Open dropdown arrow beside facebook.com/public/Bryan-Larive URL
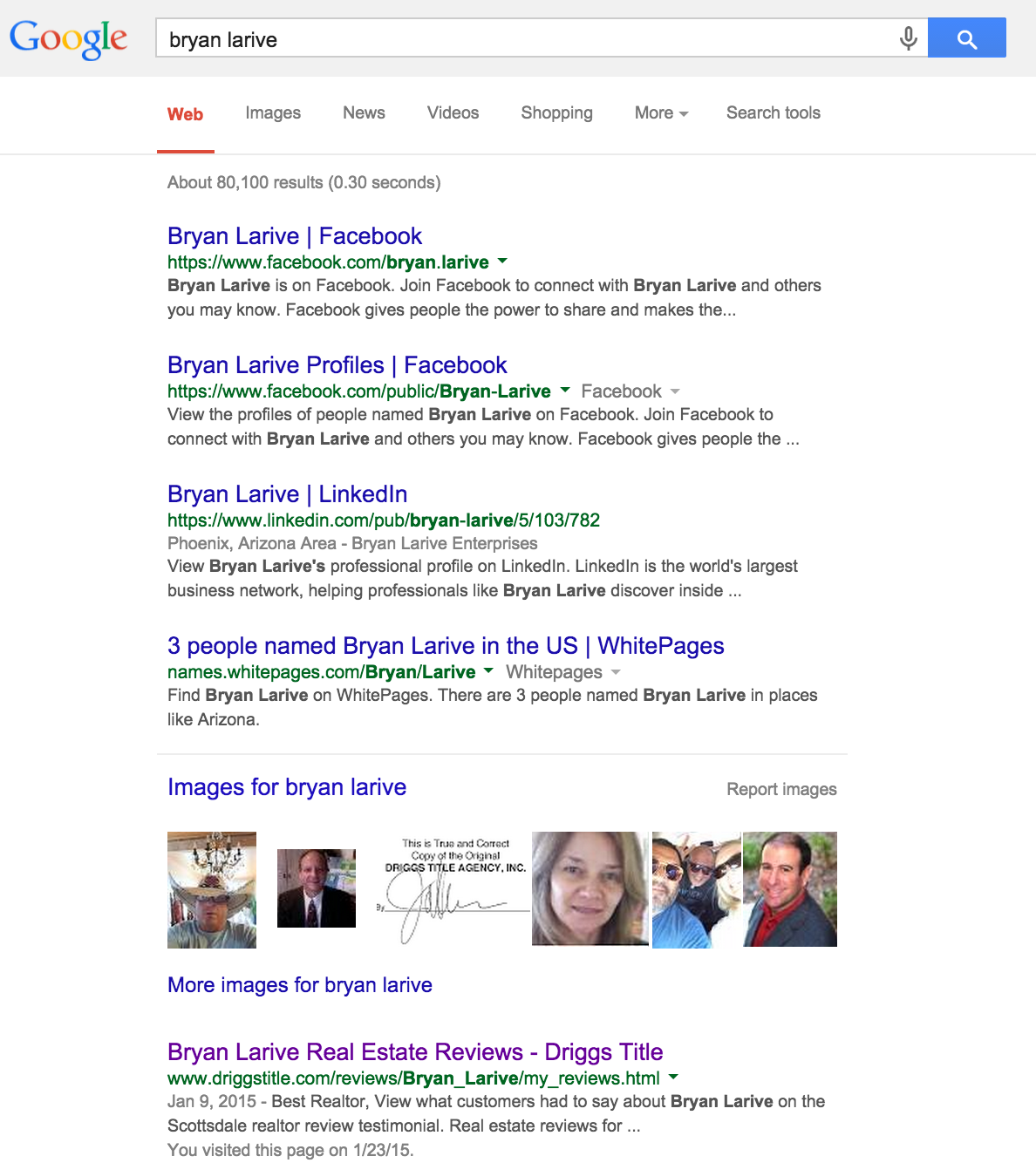Viewport: 1036px width, 1163px height. pyautogui.click(x=565, y=391)
